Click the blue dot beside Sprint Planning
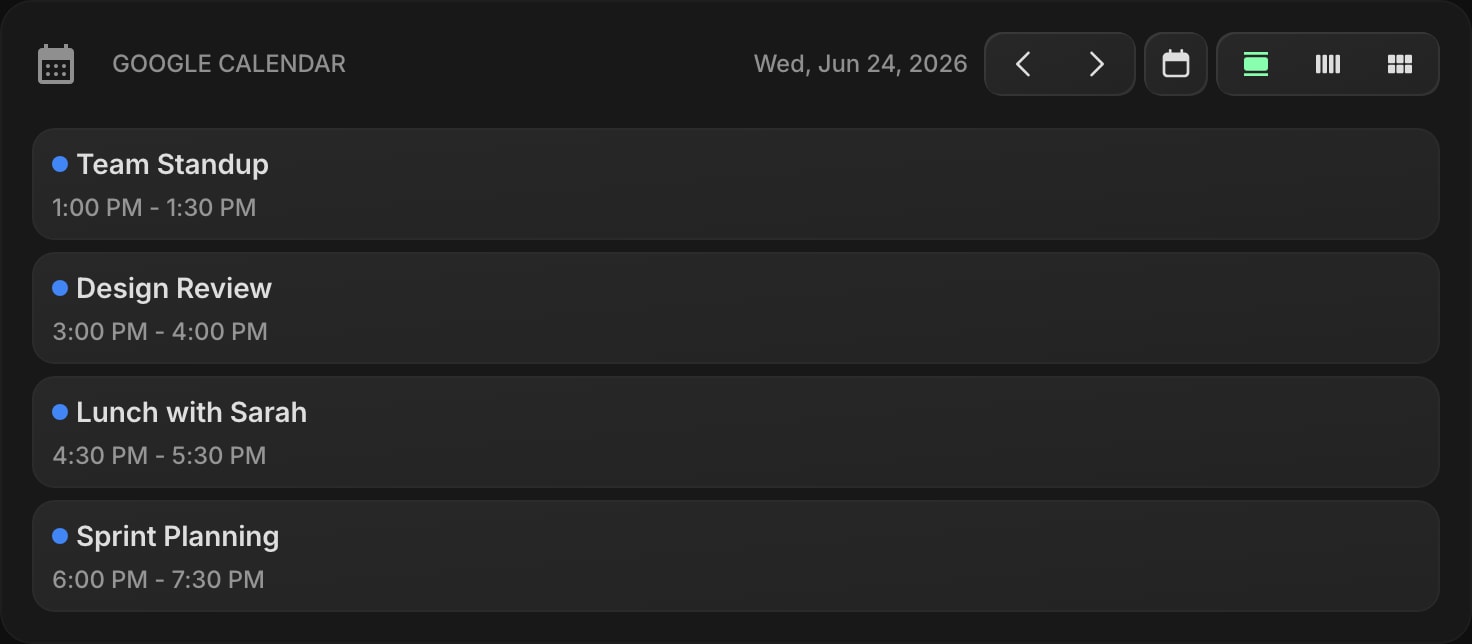This screenshot has width=1472, height=644. coord(60,536)
